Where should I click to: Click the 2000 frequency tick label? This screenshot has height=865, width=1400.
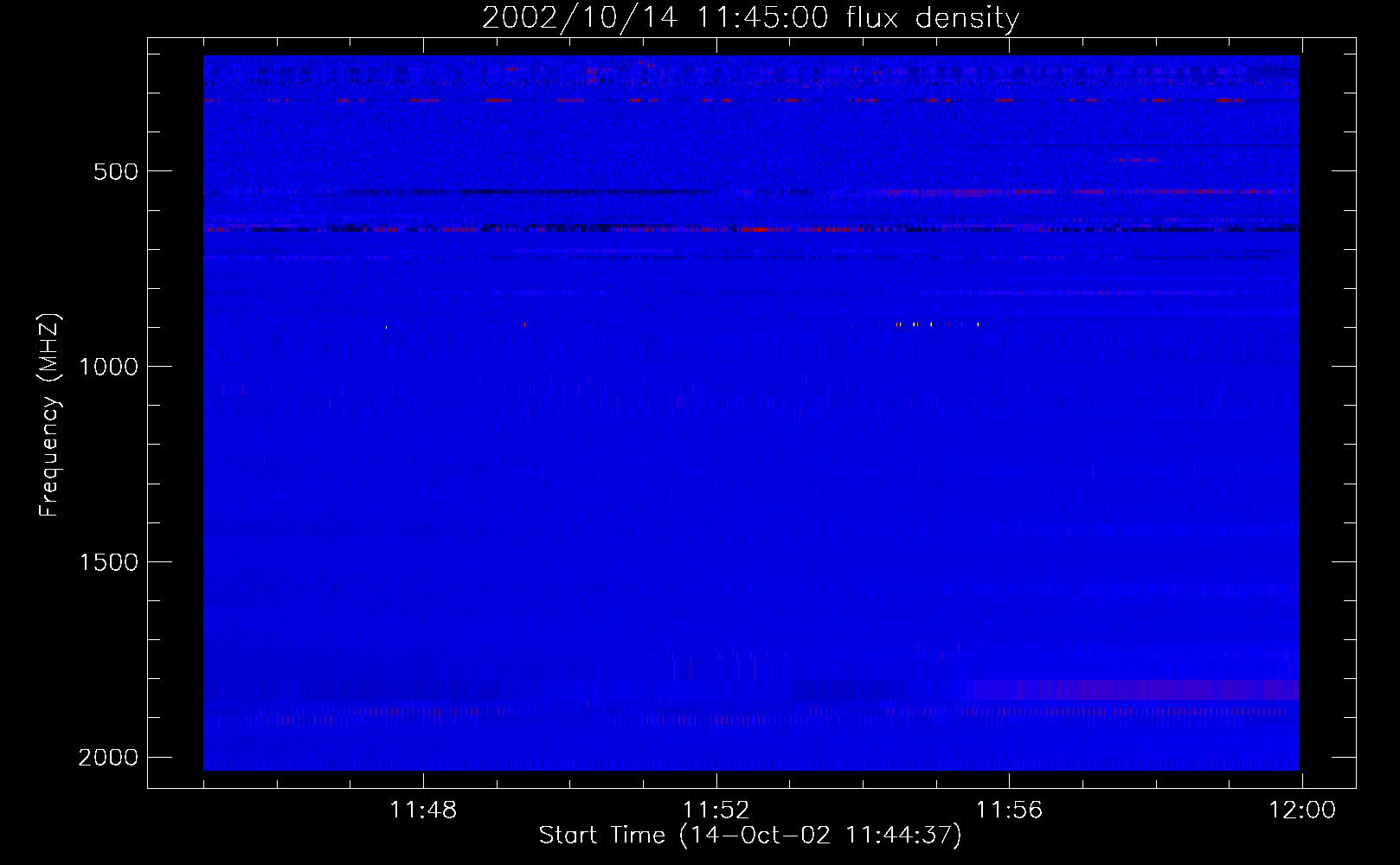[x=108, y=758]
